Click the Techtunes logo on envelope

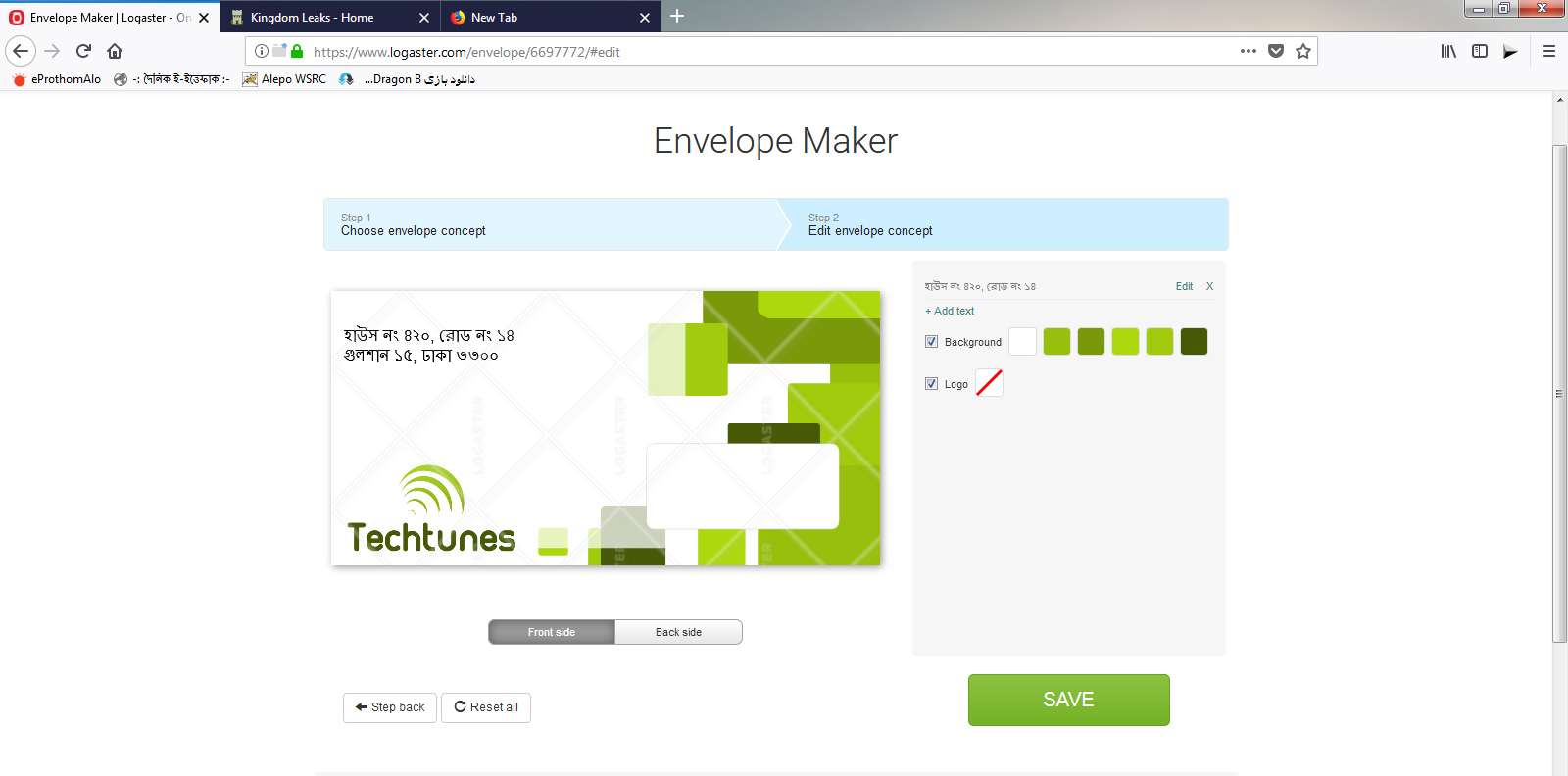(431, 509)
